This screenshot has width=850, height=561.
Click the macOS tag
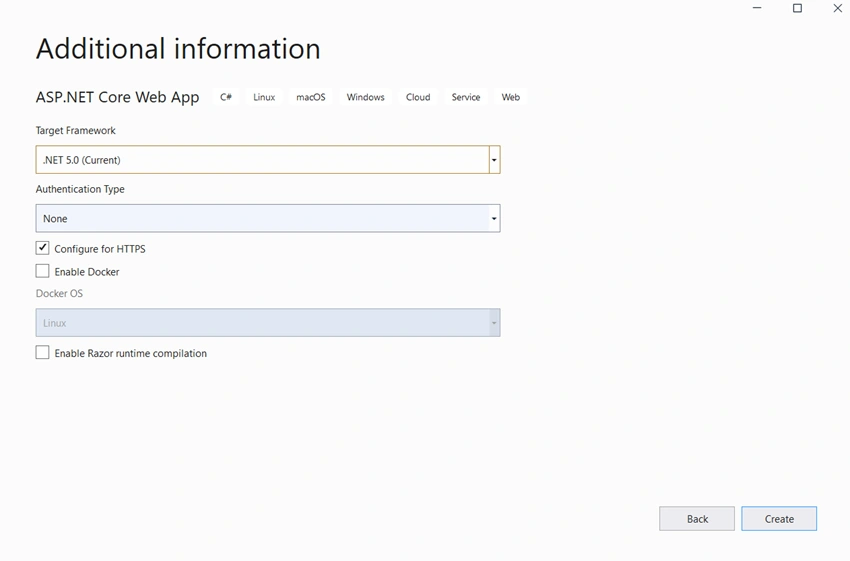[311, 97]
